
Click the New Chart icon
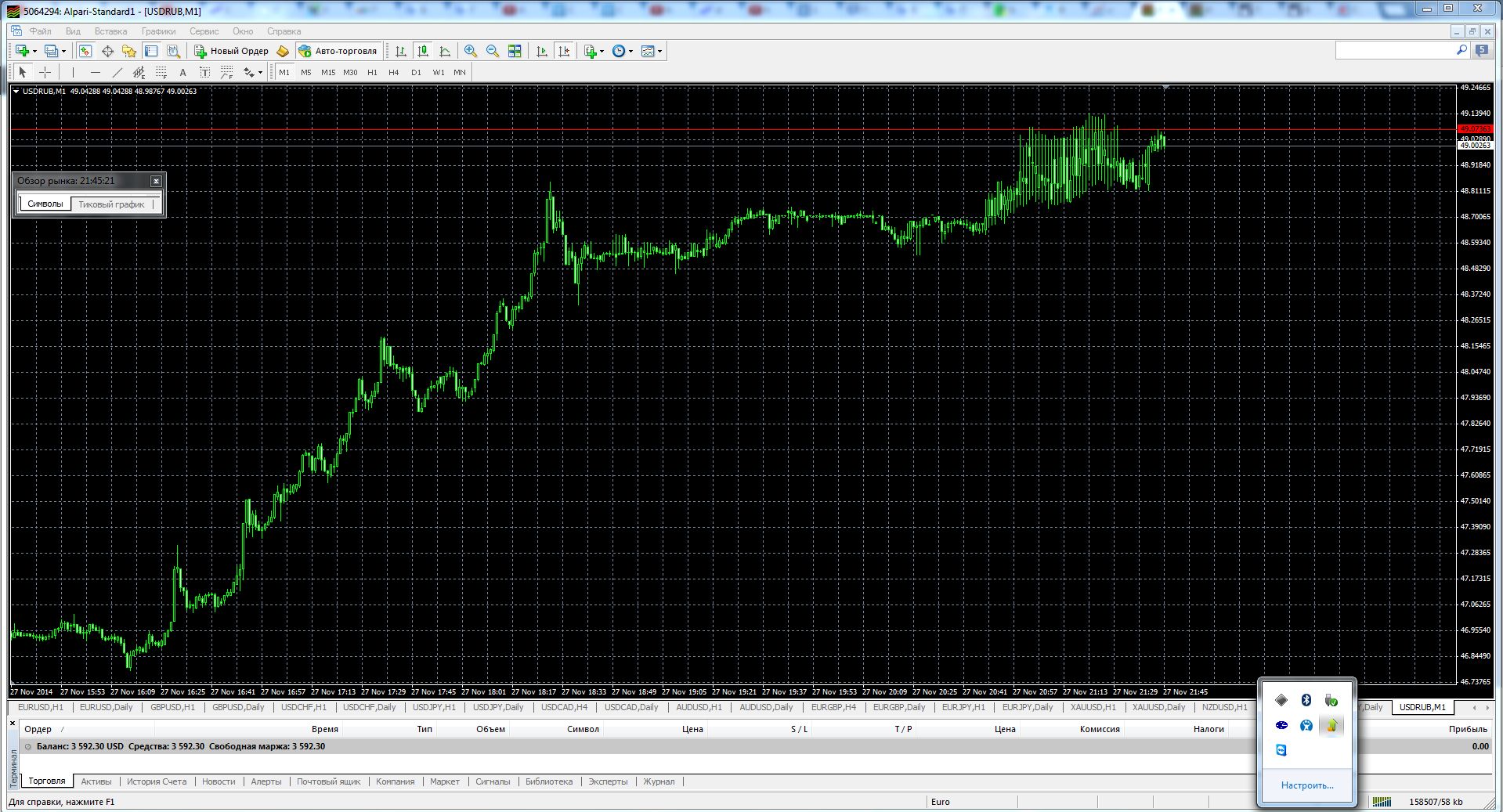[x=22, y=51]
